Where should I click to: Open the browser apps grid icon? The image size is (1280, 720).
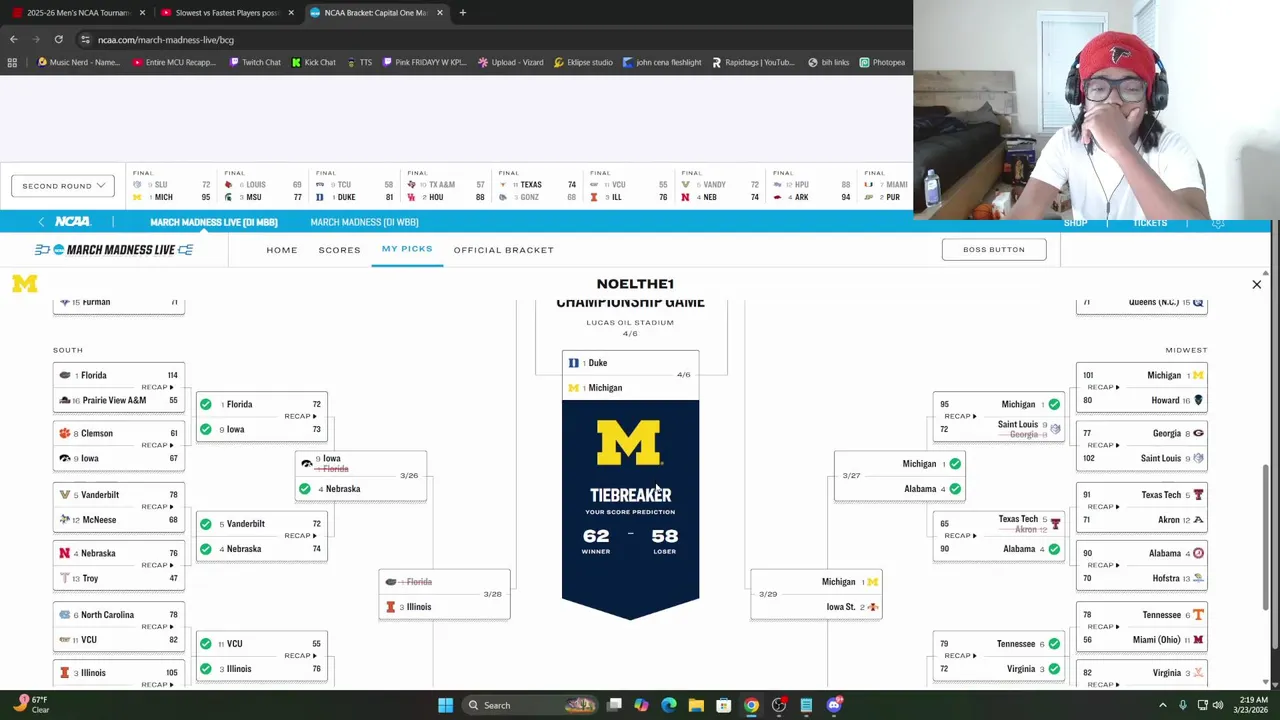coord(12,62)
